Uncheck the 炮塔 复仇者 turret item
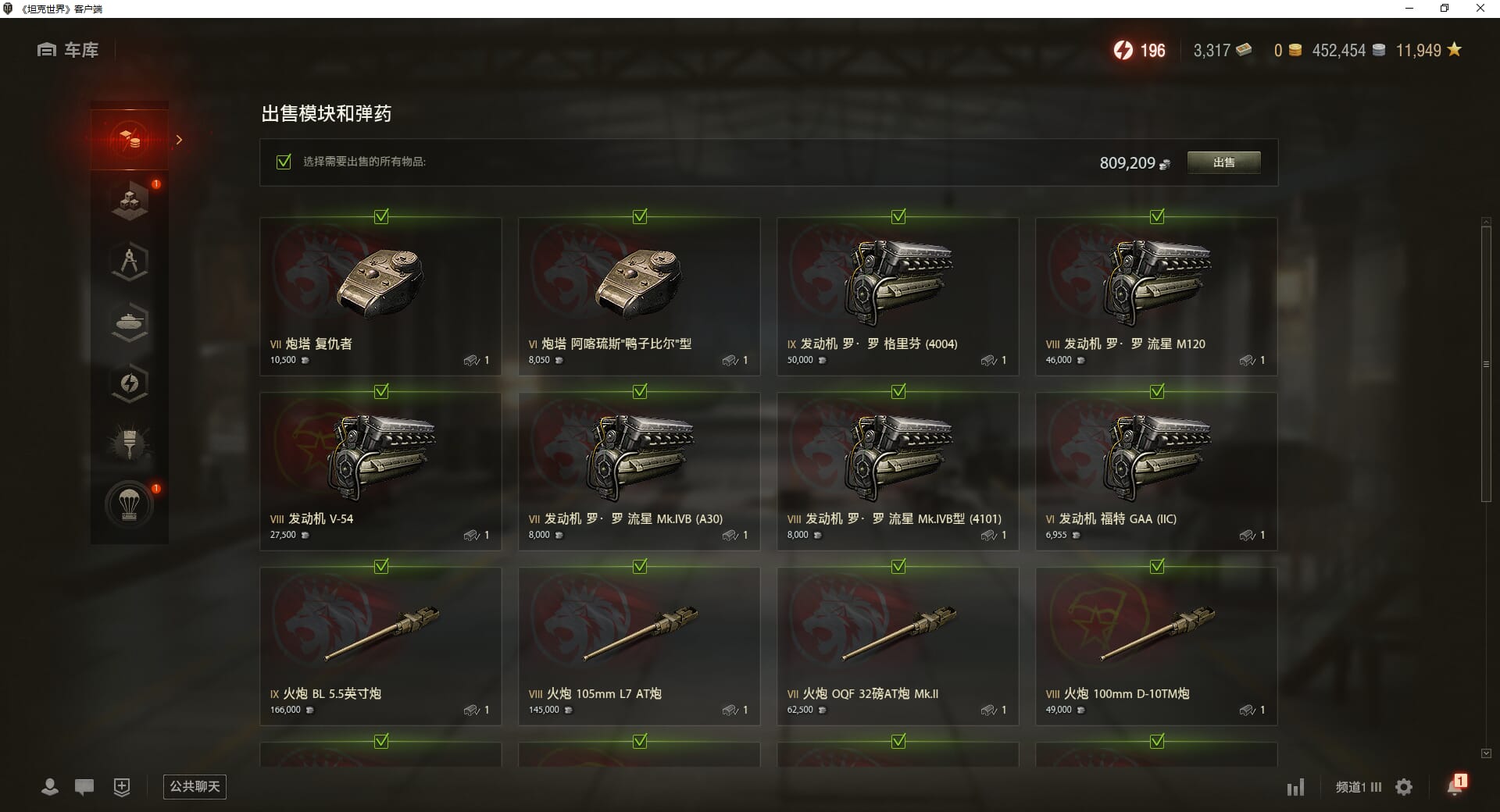 point(381,216)
